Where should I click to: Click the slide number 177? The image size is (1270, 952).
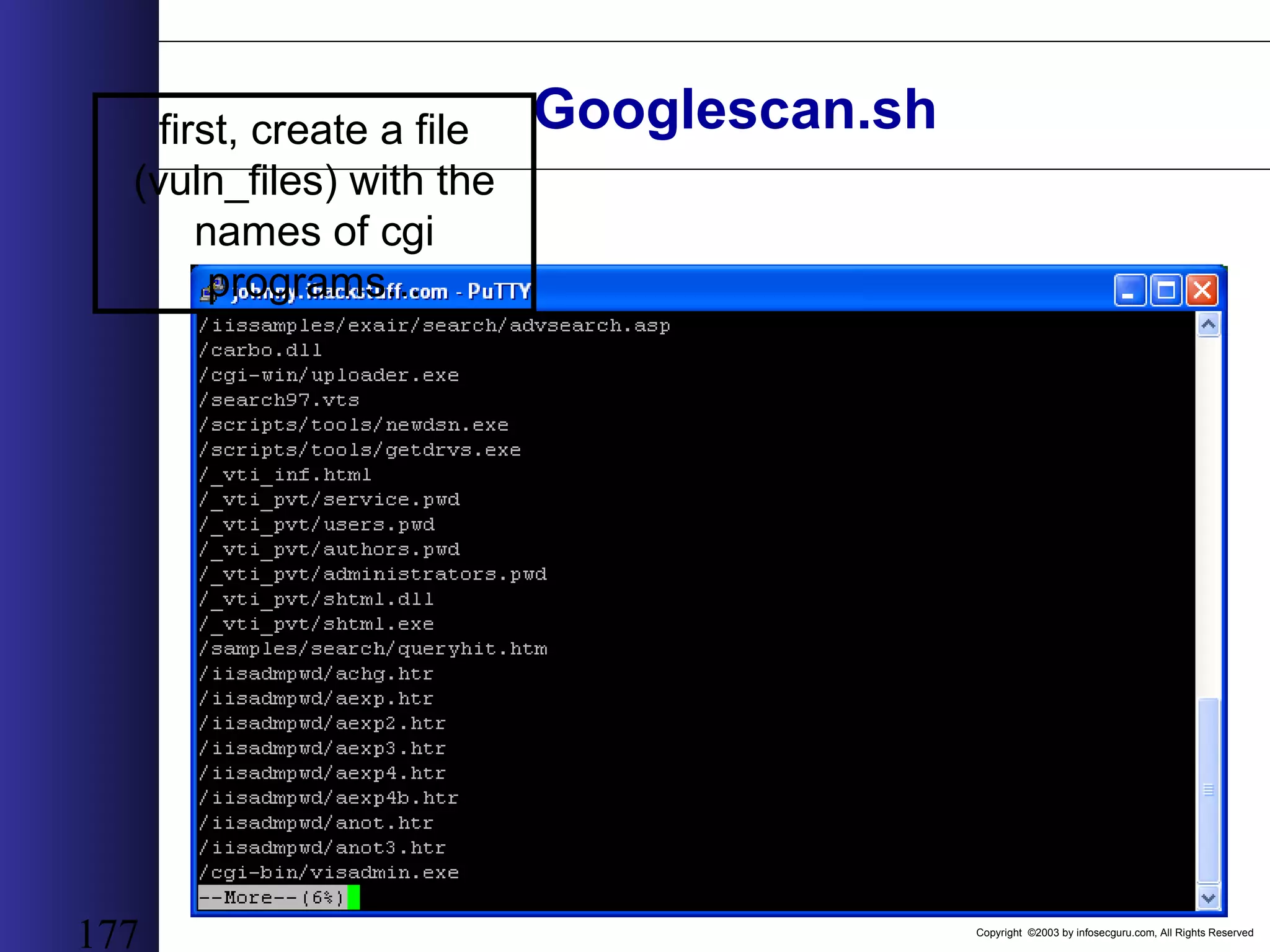[x=108, y=934]
